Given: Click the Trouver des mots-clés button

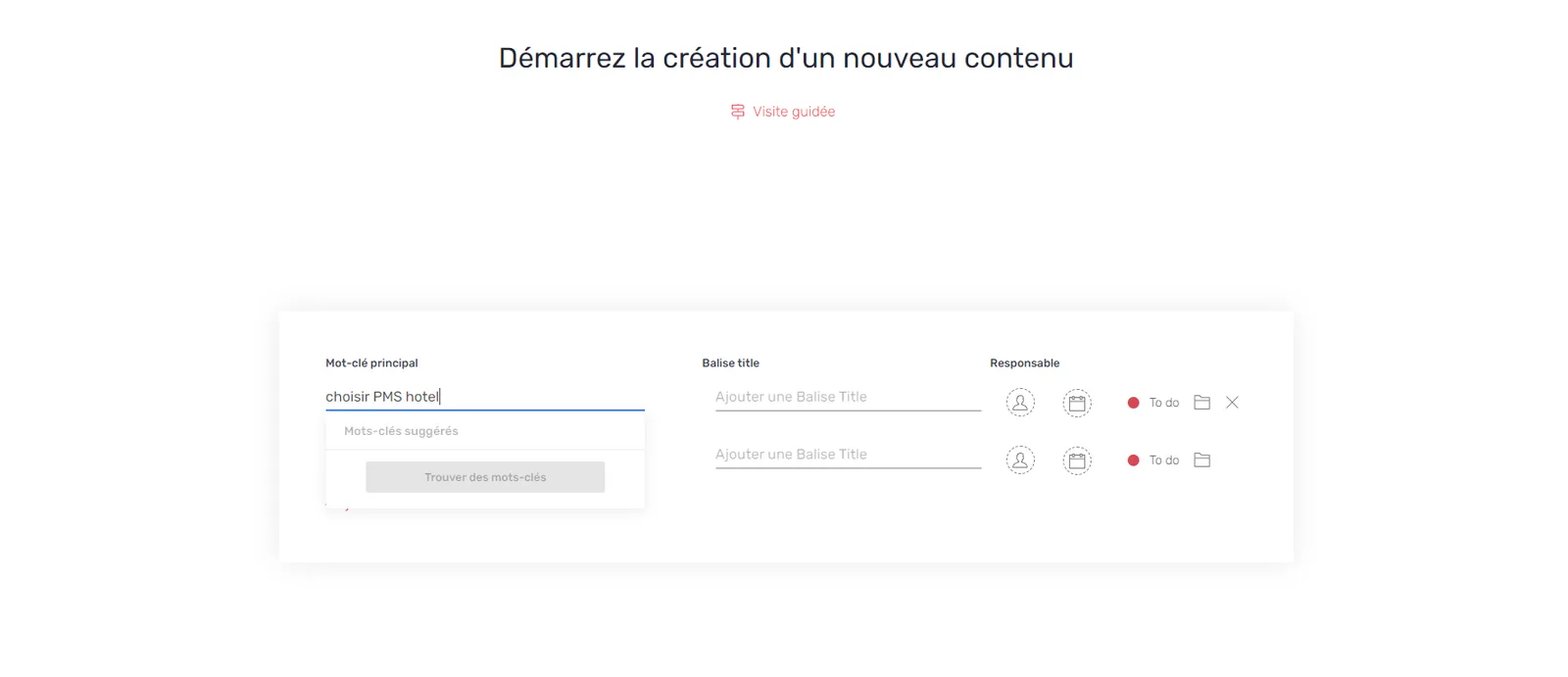Looking at the screenshot, I should pos(485,477).
